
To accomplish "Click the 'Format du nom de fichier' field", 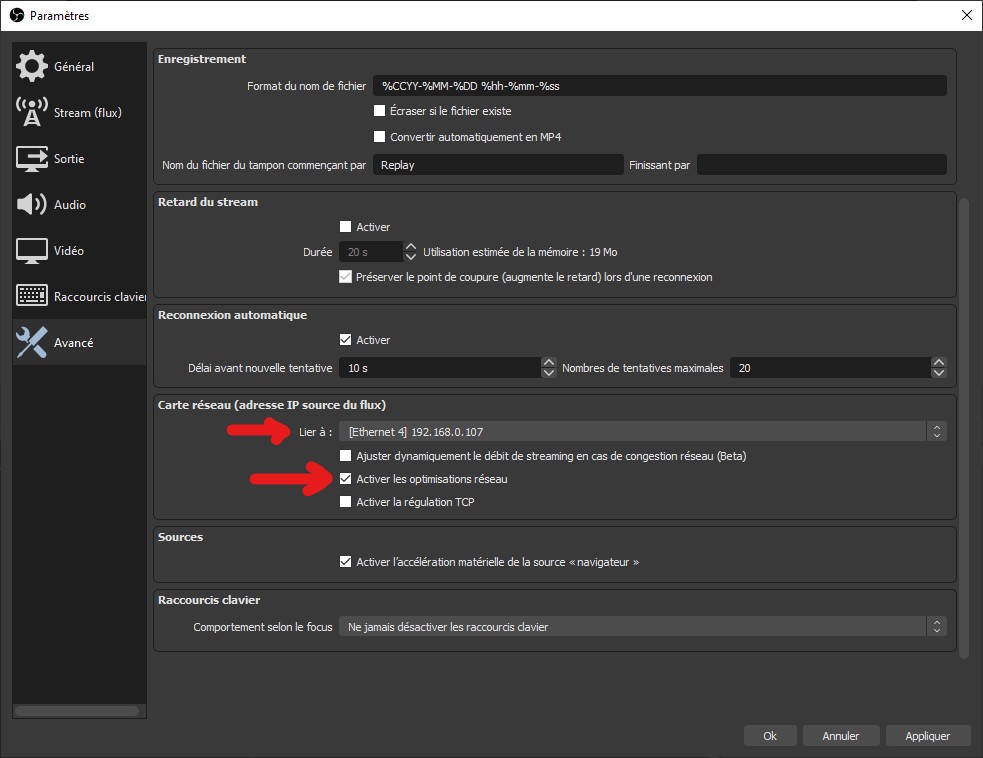I will coord(659,86).
